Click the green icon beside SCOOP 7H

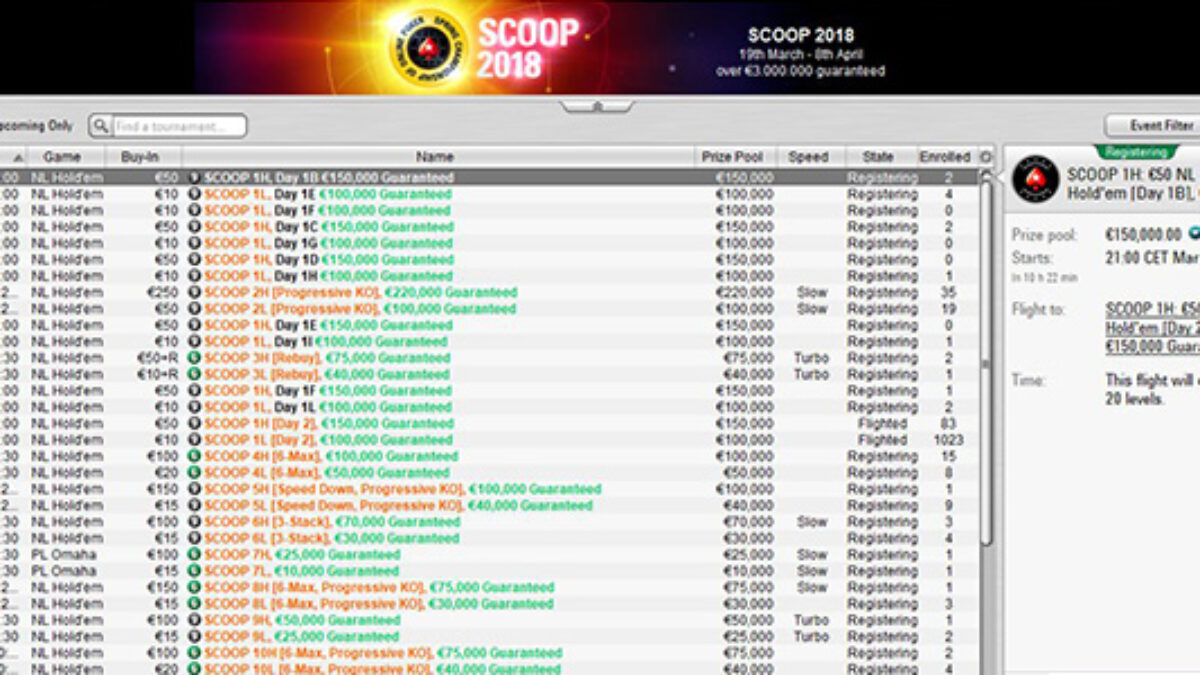click(x=194, y=555)
